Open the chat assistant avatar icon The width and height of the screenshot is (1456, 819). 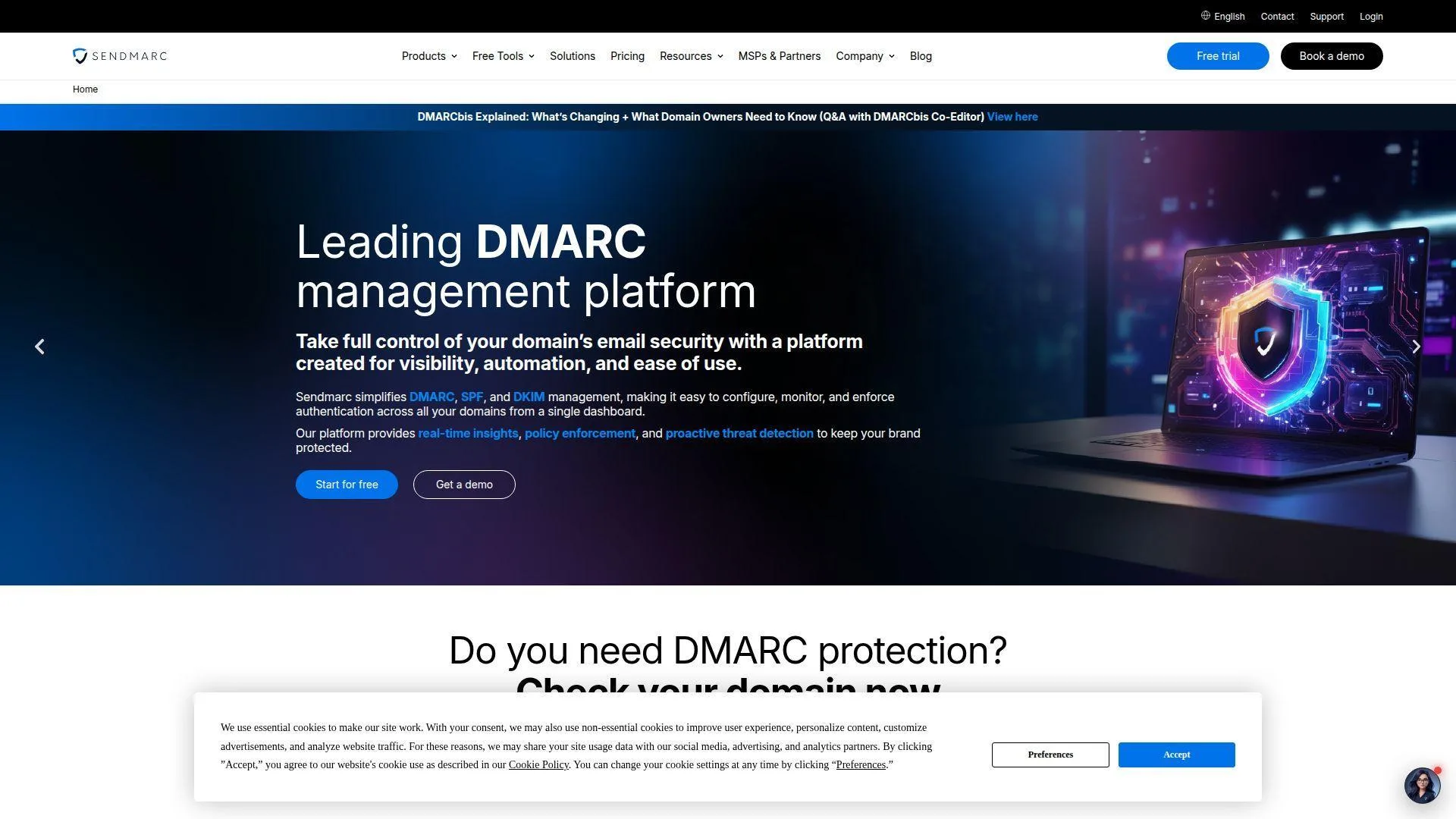coord(1422,785)
